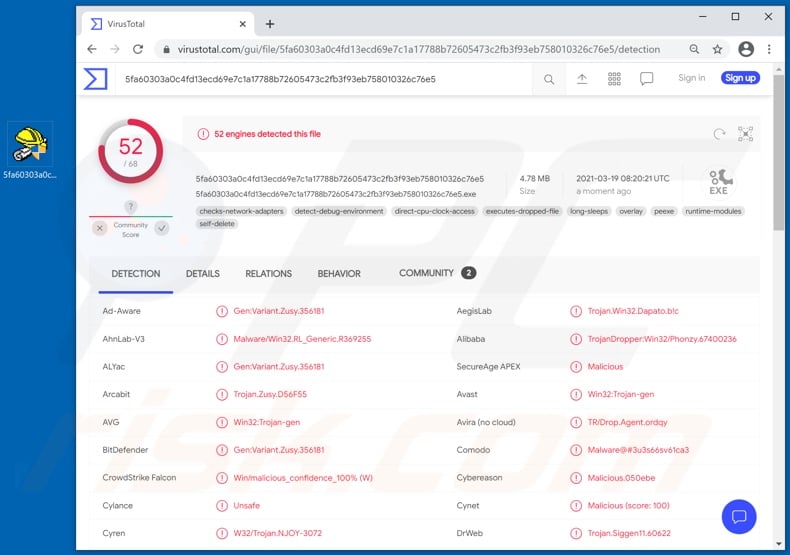This screenshot has height=555, width=790.
Task: Click the peexe tag
Action: 664,212
